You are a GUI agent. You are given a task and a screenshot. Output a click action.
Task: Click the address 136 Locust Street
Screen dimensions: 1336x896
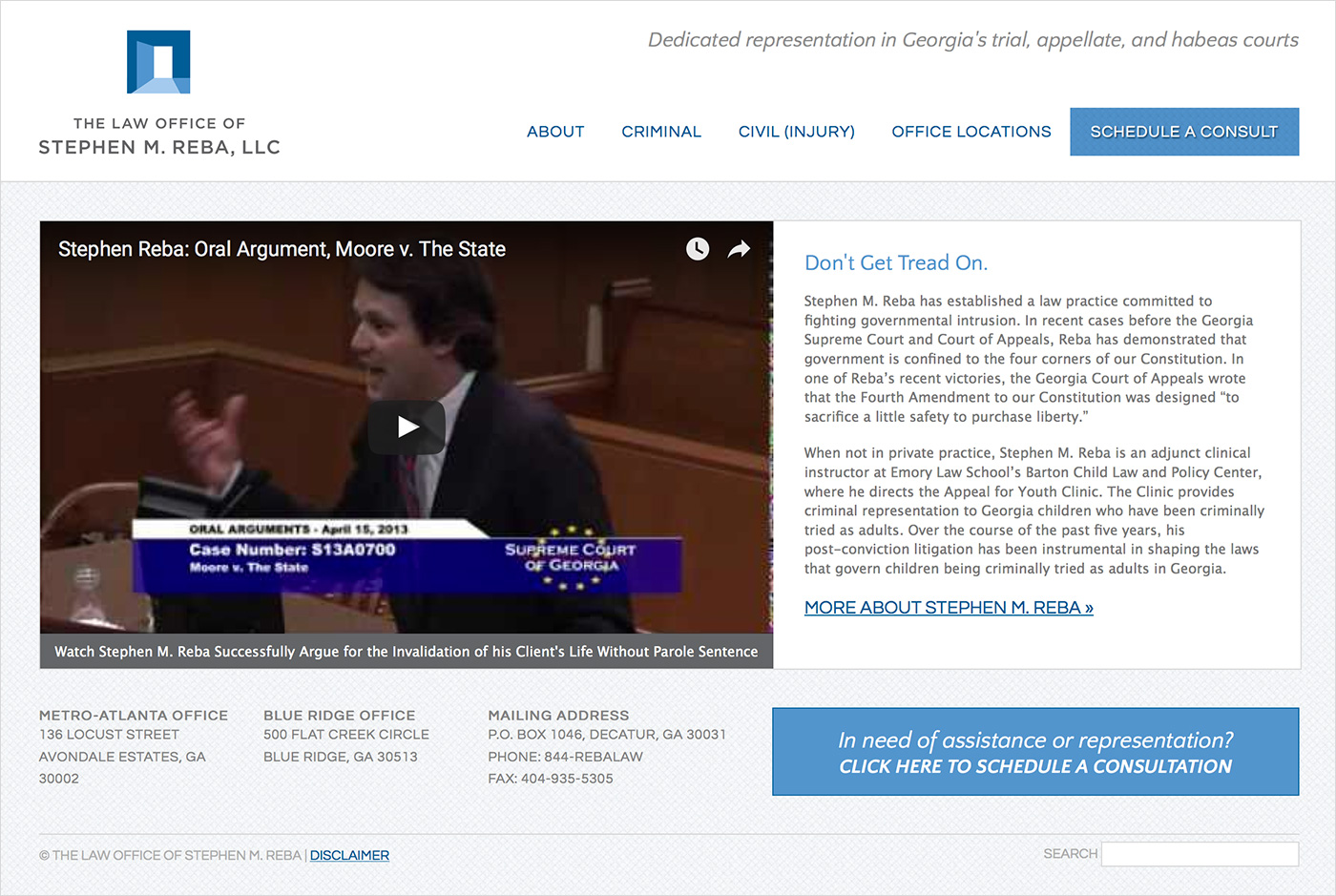tap(109, 735)
